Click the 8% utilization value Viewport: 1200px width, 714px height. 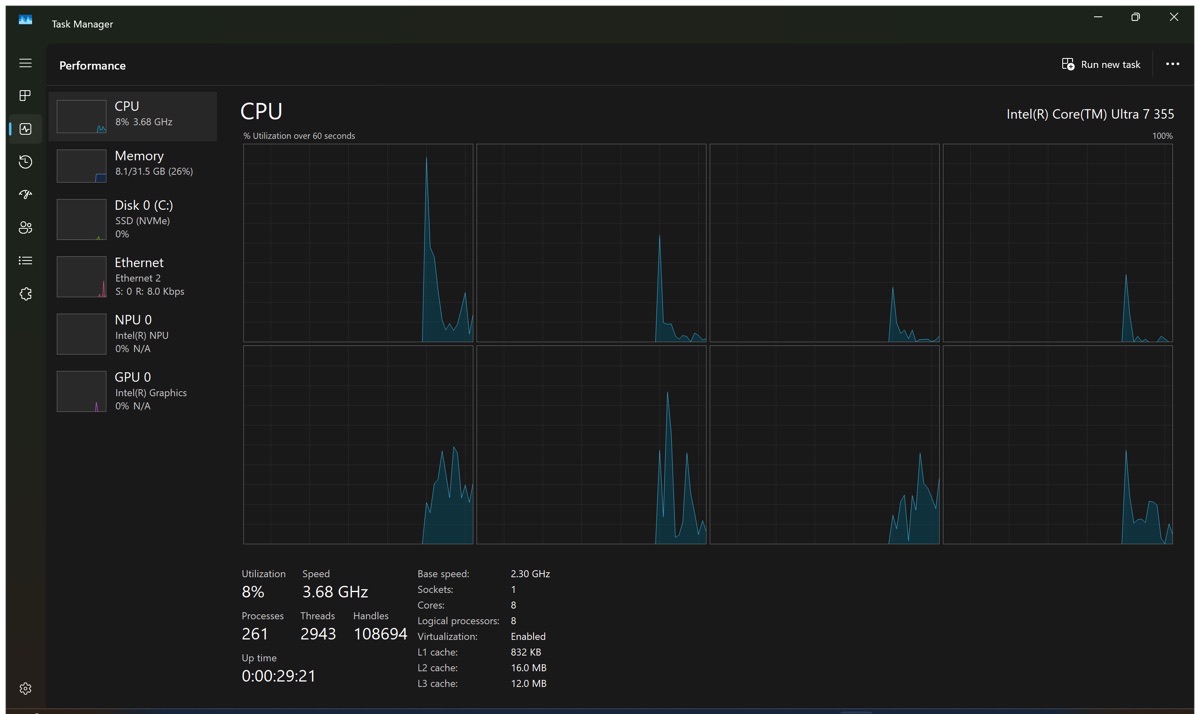click(x=253, y=592)
